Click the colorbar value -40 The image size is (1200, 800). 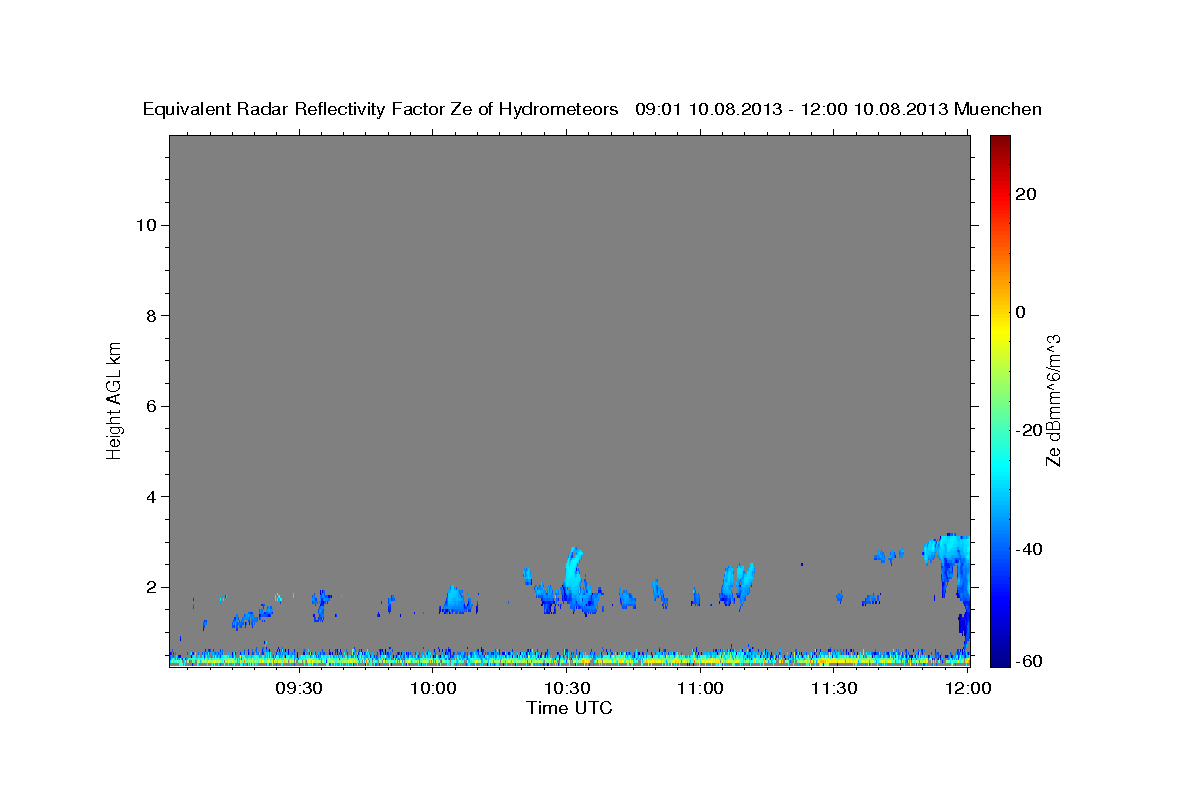tap(1029, 549)
